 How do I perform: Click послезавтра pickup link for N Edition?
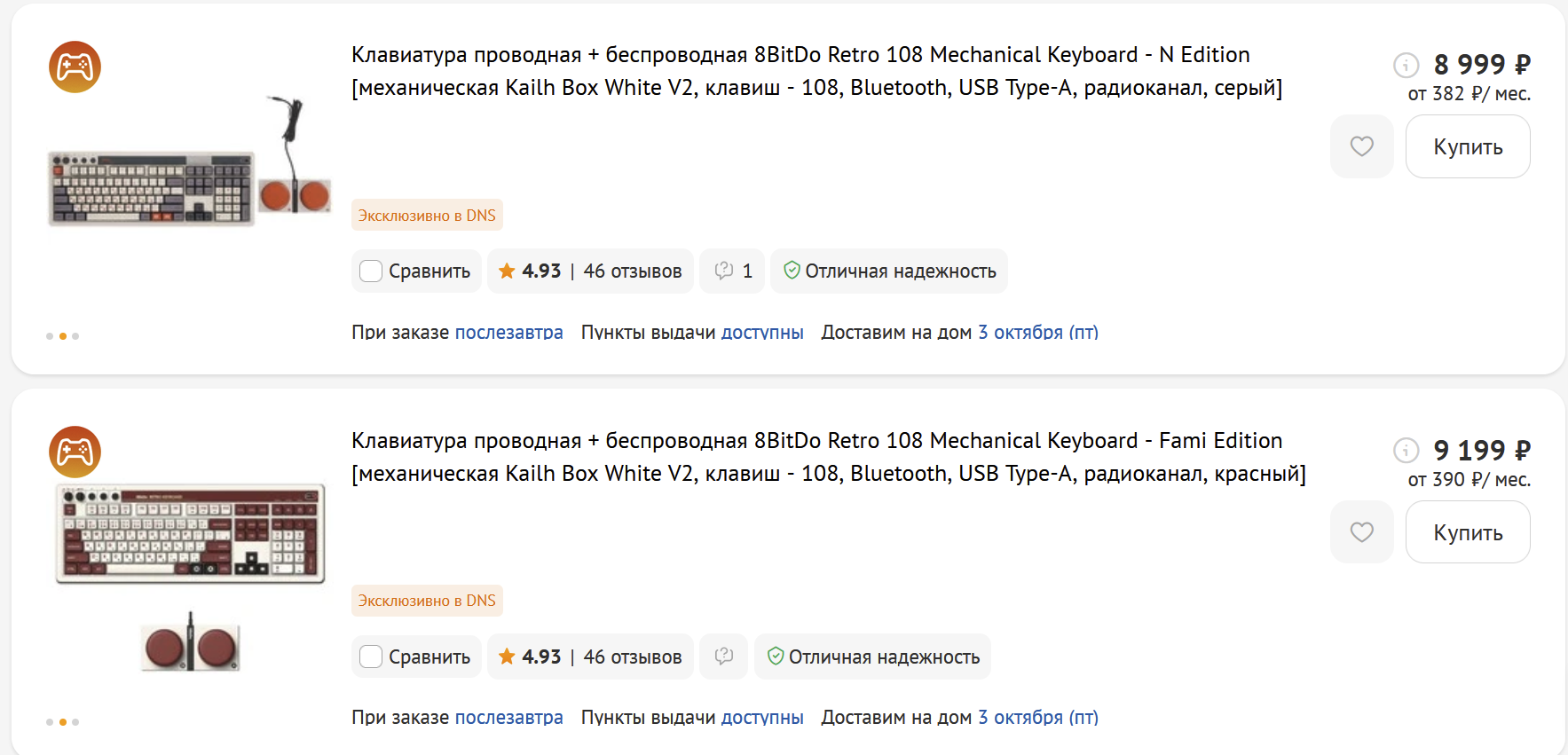point(508,333)
